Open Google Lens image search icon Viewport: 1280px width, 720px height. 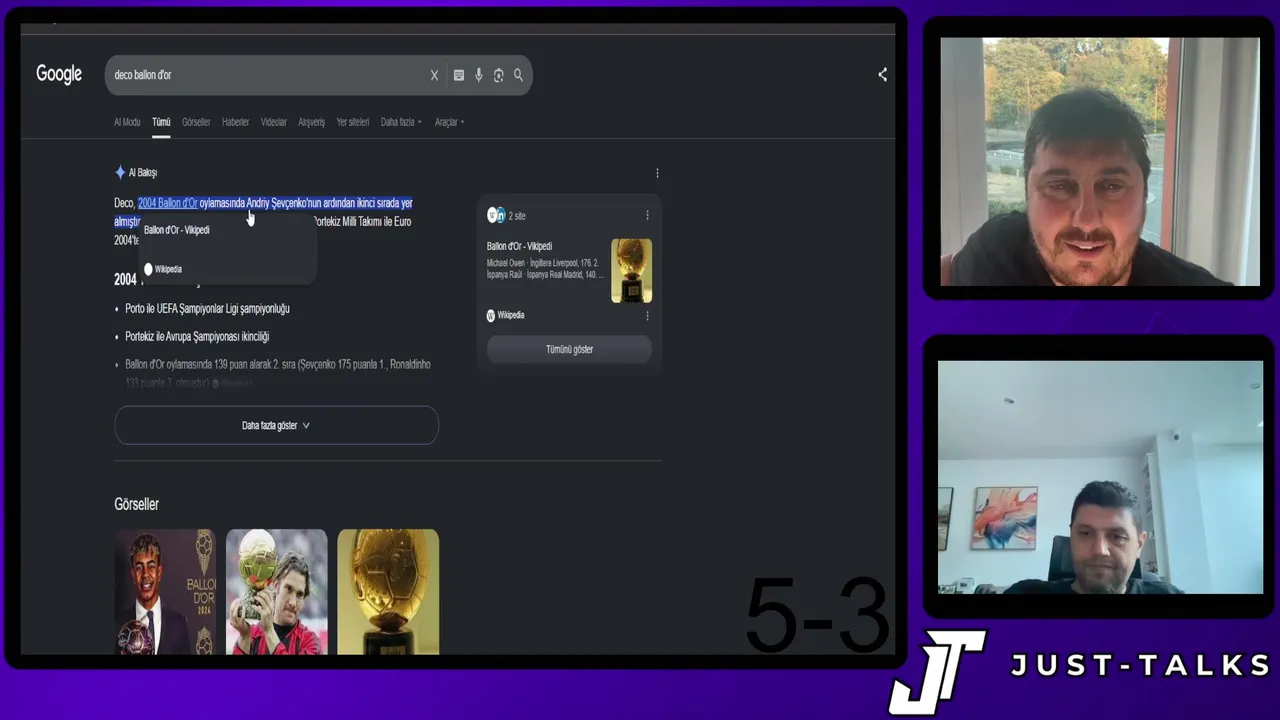498,75
